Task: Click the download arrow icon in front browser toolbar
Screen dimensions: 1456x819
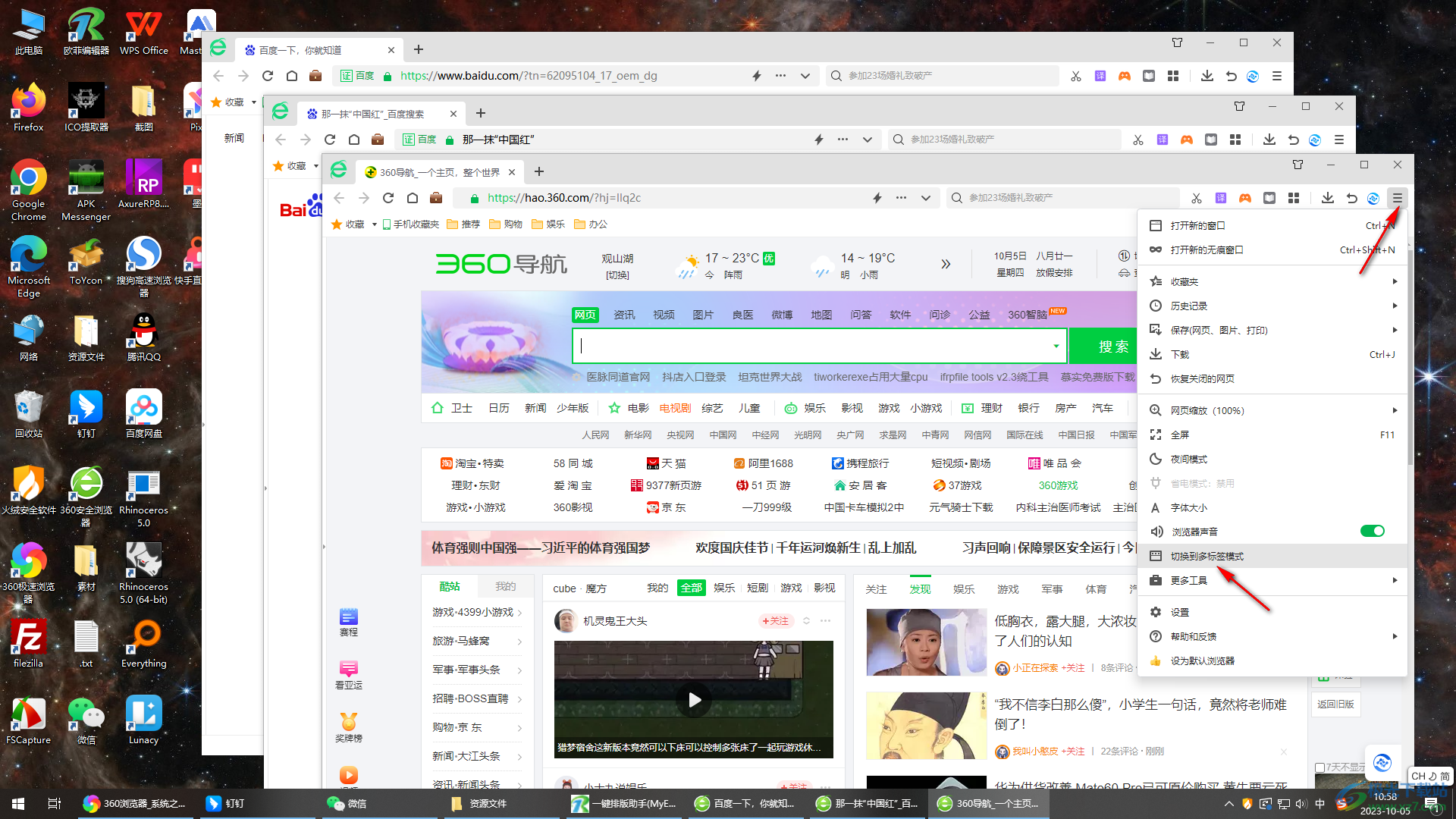Action: pyautogui.click(x=1327, y=198)
